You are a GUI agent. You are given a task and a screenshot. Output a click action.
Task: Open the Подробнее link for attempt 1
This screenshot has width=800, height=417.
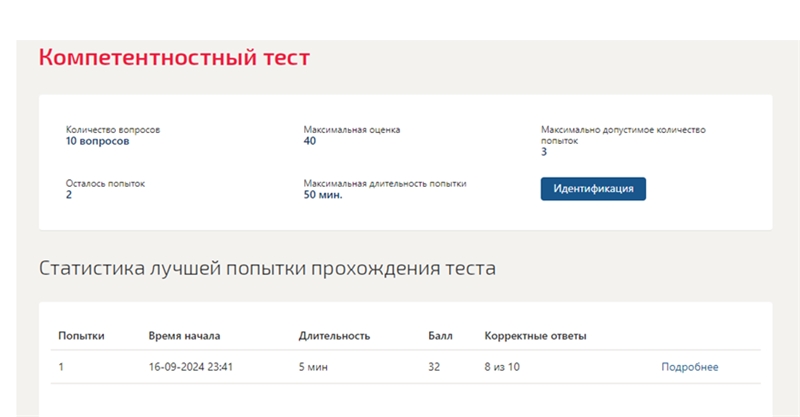pos(689,367)
